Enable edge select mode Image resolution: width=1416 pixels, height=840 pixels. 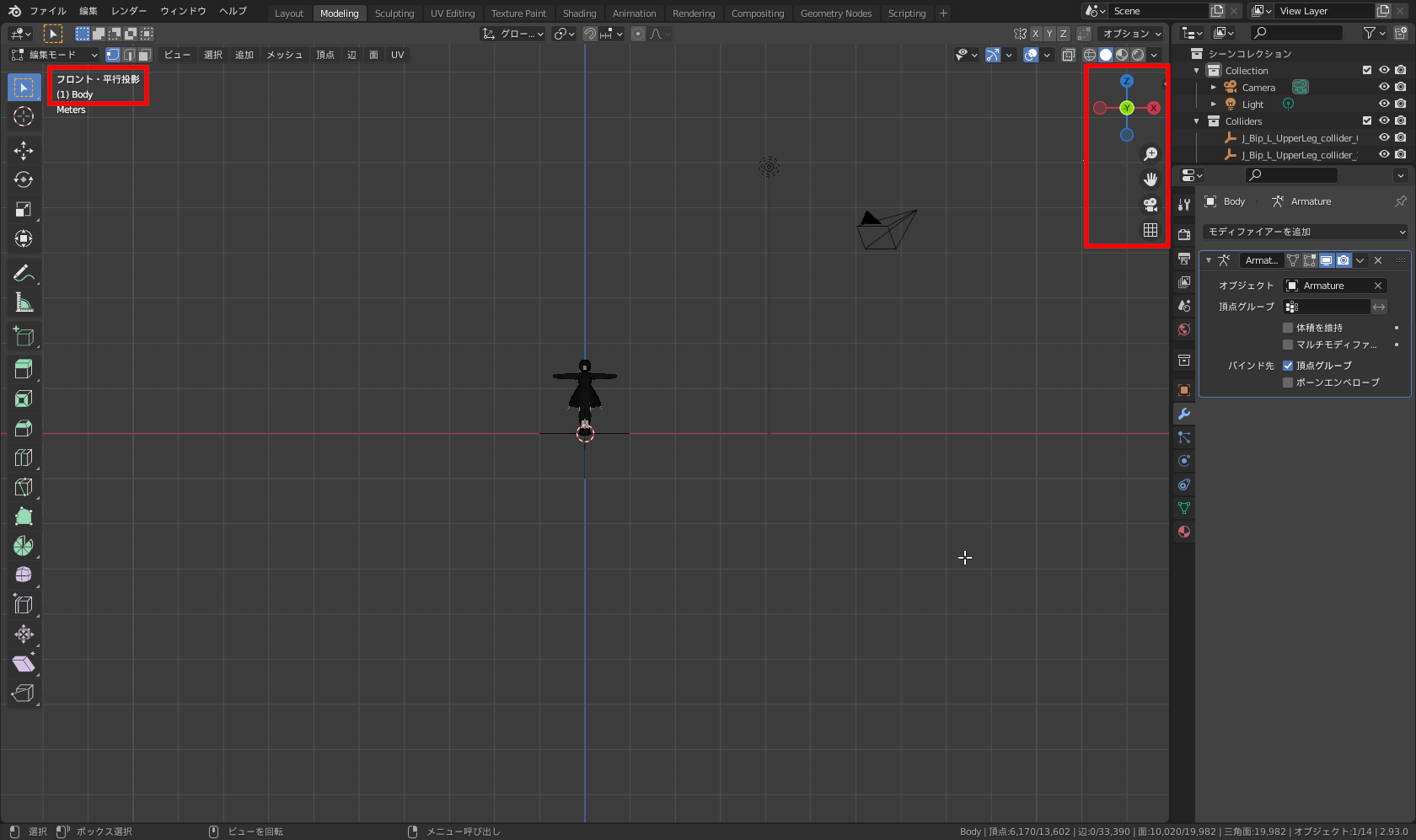pos(129,55)
